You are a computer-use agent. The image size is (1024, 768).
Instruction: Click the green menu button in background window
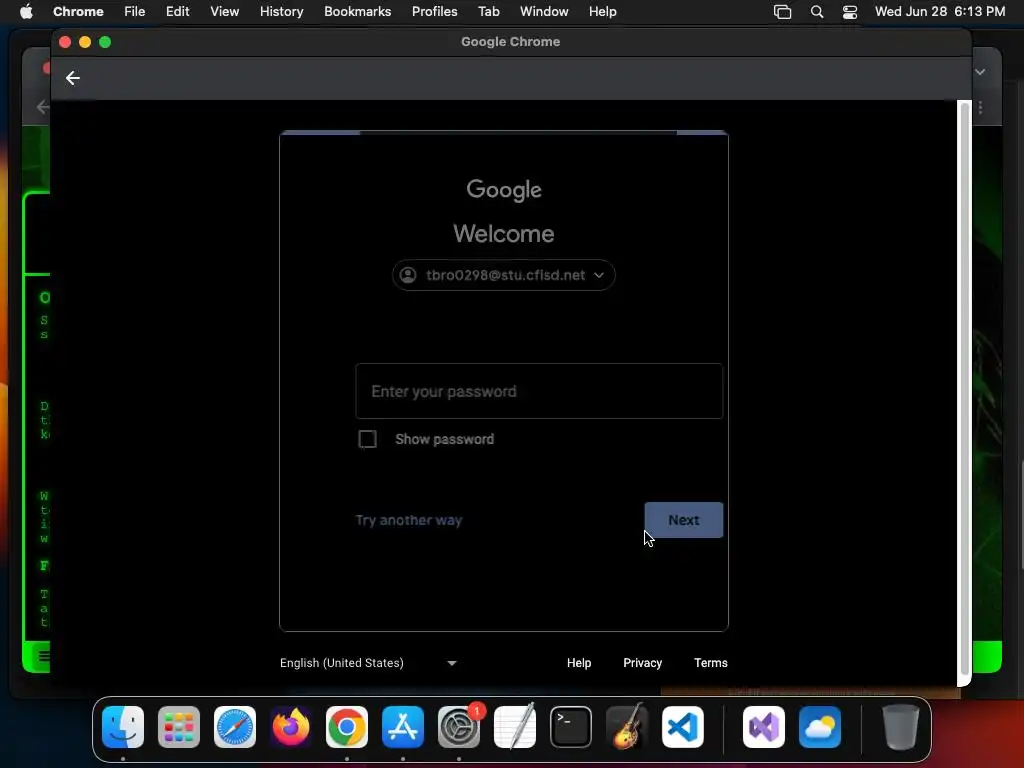43,656
